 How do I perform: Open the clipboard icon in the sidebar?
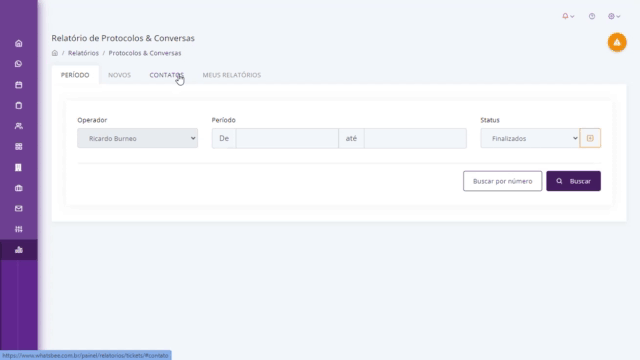pos(19,105)
